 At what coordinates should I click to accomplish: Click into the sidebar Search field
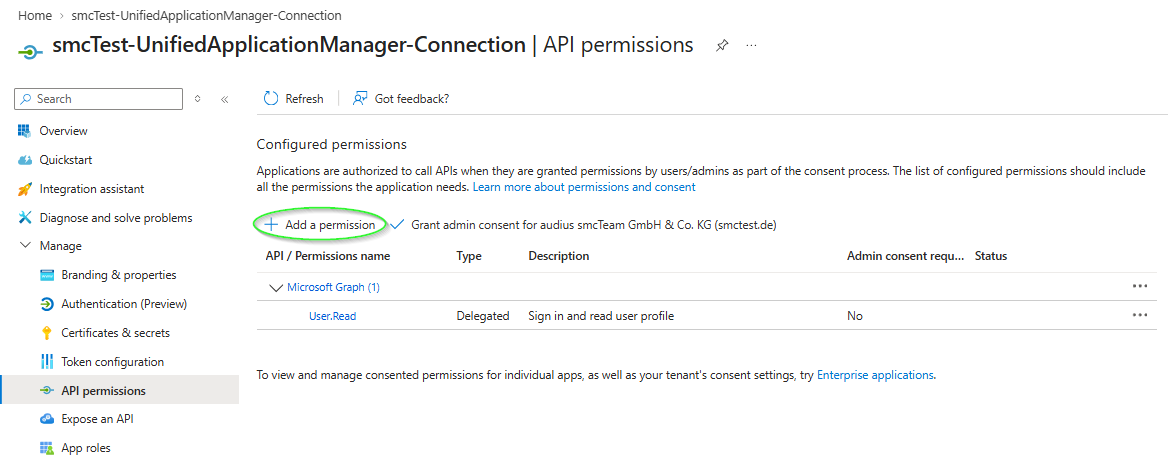pos(98,99)
